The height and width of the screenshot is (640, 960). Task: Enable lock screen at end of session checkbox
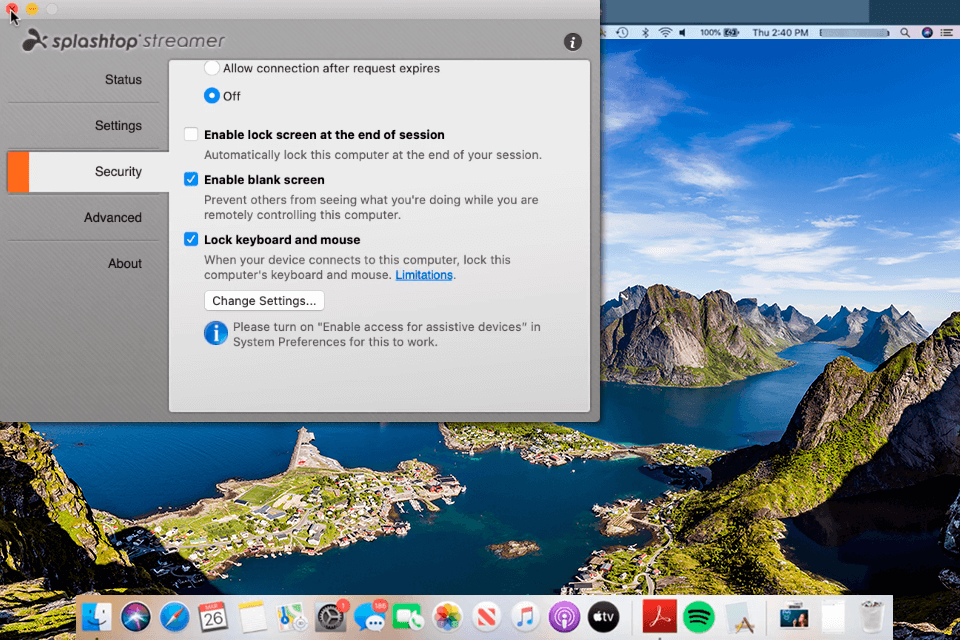click(x=191, y=134)
